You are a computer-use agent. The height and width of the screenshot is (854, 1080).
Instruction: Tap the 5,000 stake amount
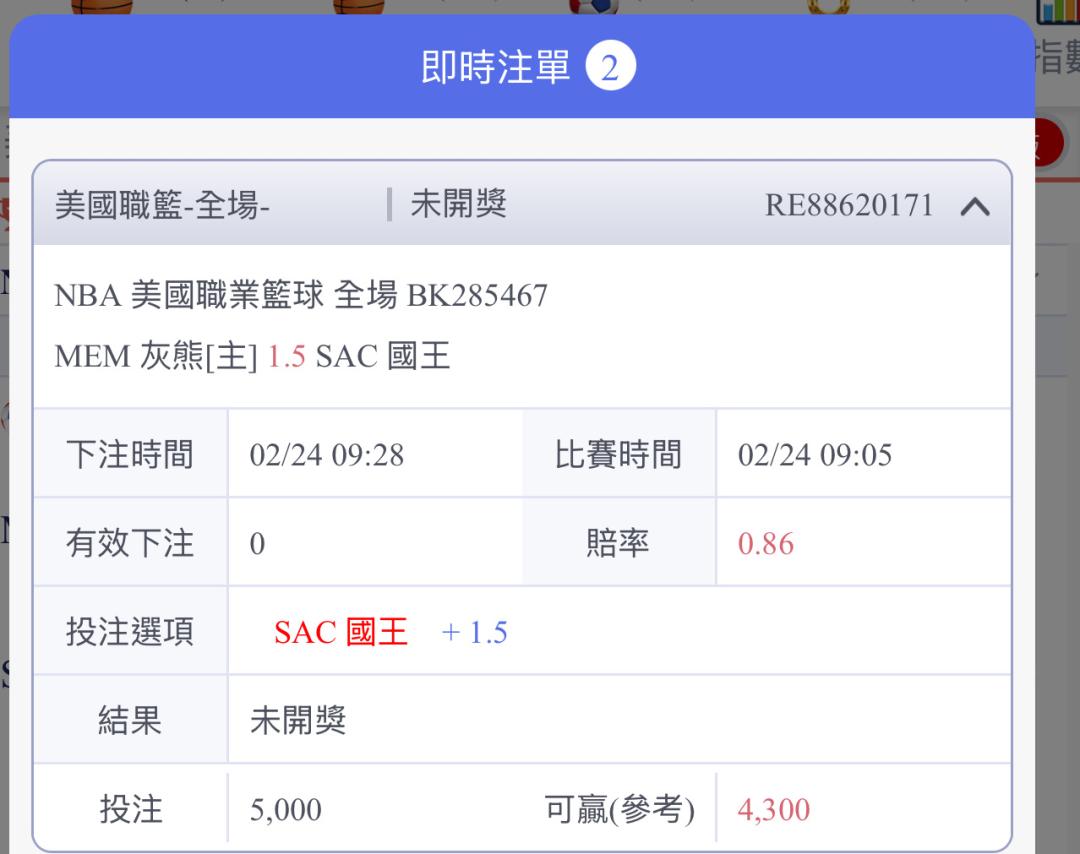tap(286, 810)
